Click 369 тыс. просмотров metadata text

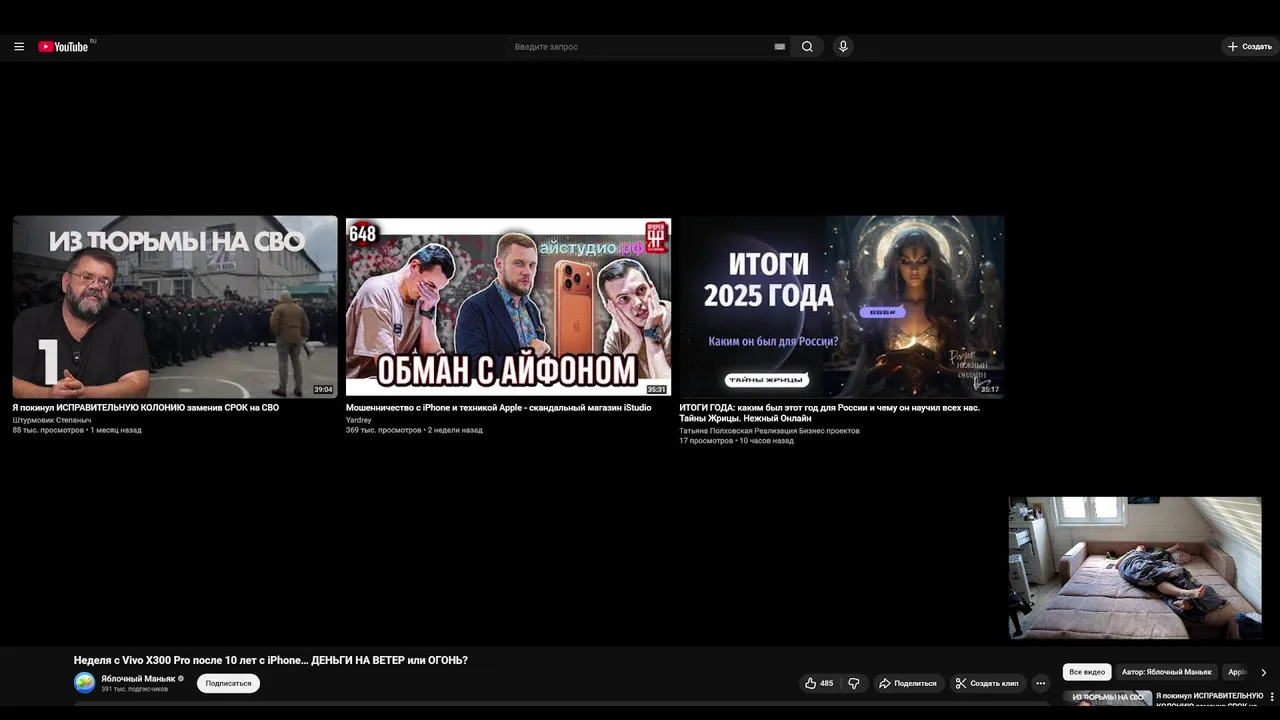383,430
